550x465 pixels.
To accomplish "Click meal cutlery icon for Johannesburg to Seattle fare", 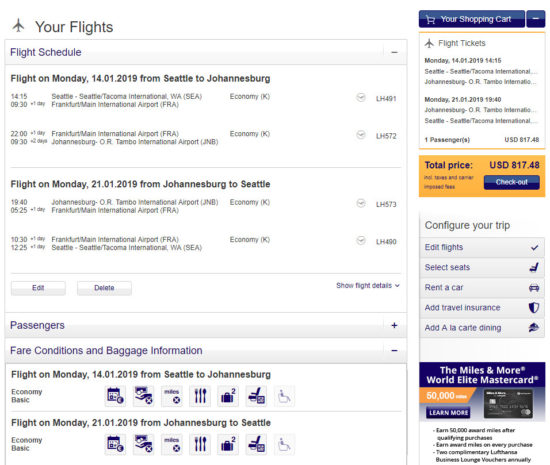I will tap(200, 444).
